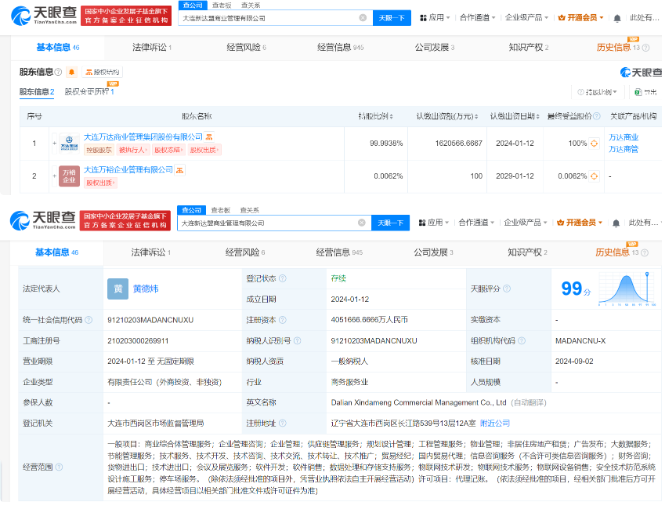The width and height of the screenshot is (662, 510).
Task: Clear the search field in the top page
Action: [363, 18]
